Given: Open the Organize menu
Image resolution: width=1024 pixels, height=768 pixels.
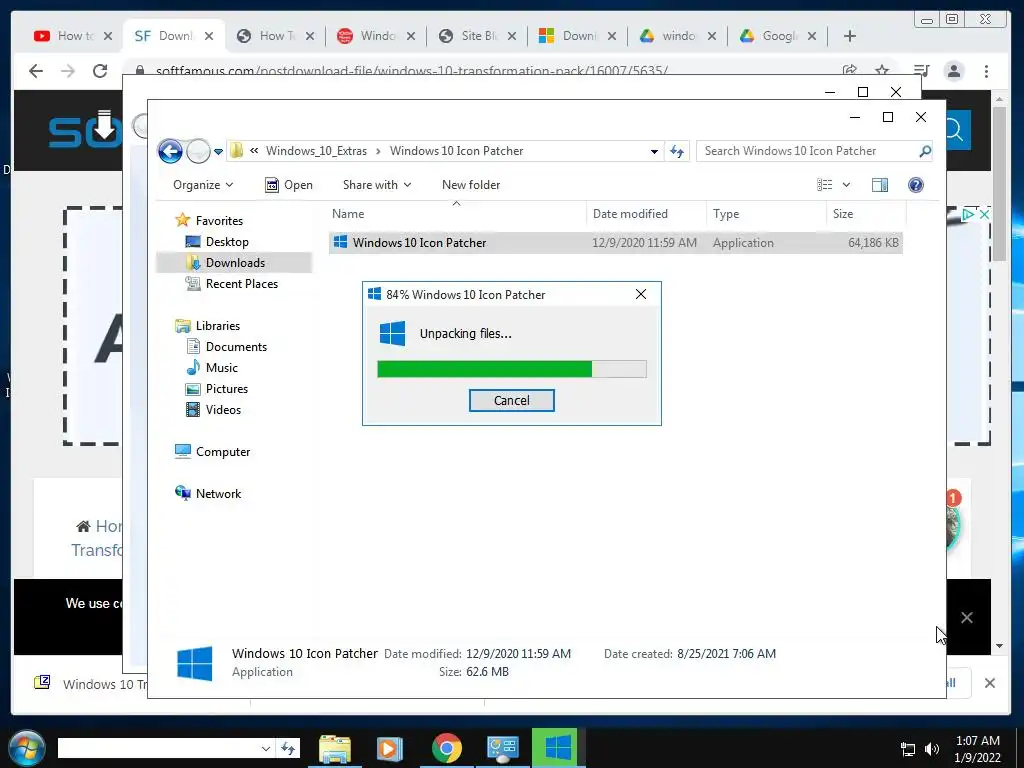Looking at the screenshot, I should (x=203, y=185).
